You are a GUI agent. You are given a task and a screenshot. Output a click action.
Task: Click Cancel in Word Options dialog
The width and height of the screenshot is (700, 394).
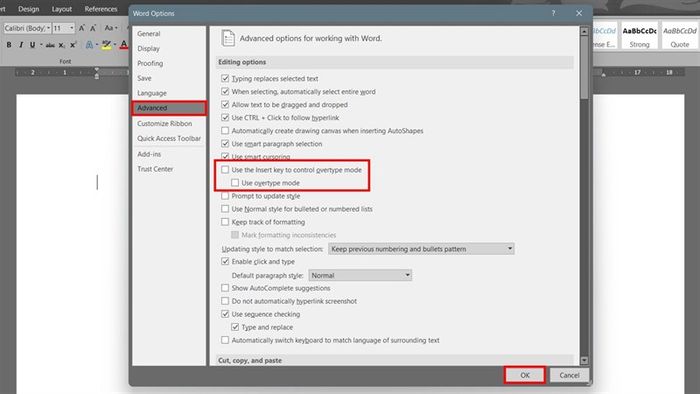click(x=569, y=375)
